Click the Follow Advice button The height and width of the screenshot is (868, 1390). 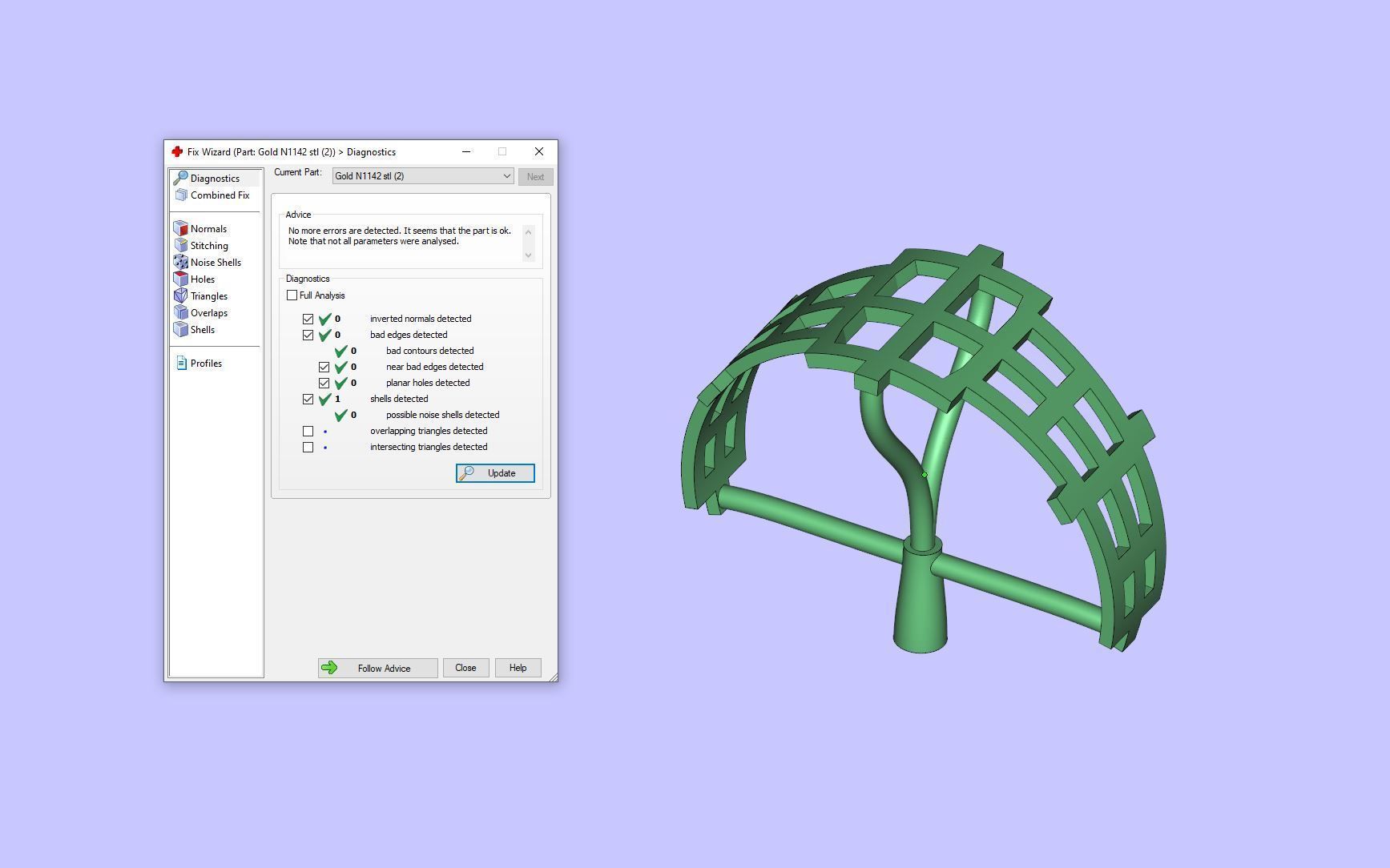click(x=378, y=668)
